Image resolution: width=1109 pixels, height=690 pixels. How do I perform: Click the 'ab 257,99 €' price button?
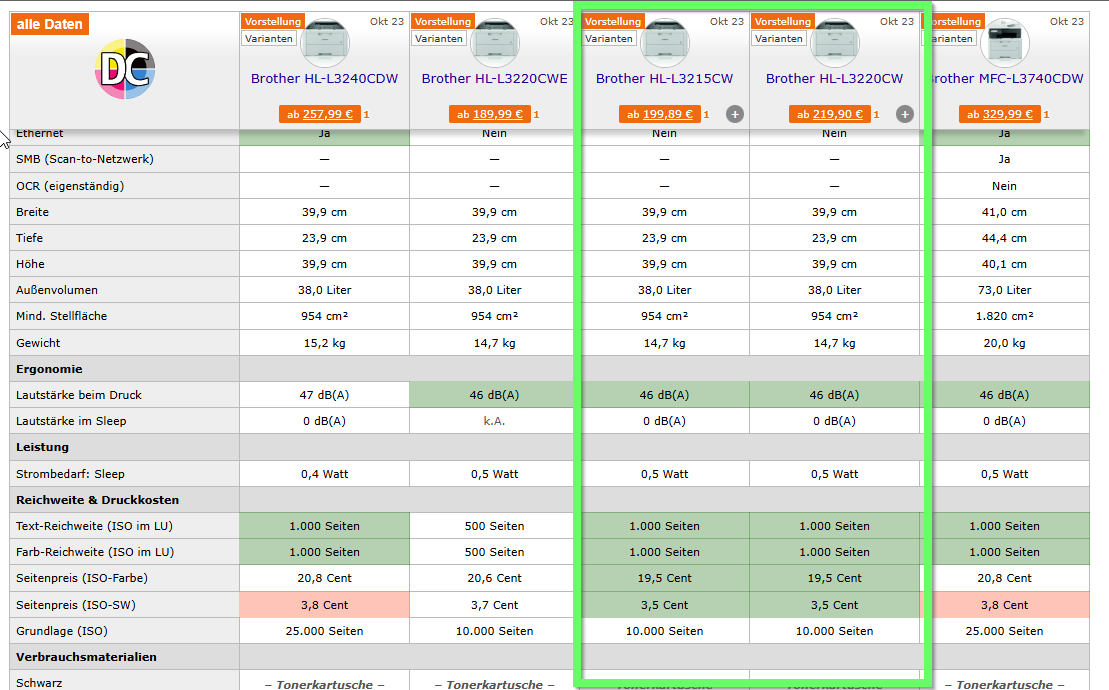[320, 114]
